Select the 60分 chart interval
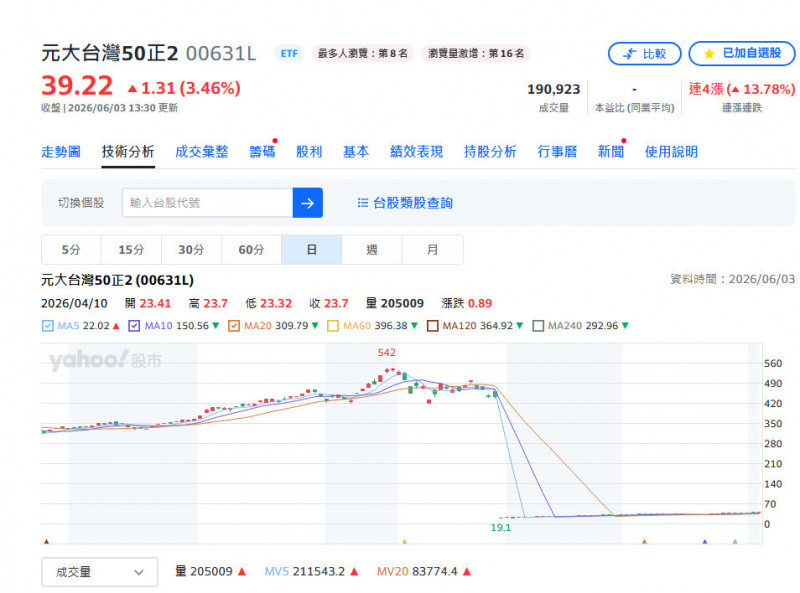This screenshot has height=593, width=800. tap(252, 250)
